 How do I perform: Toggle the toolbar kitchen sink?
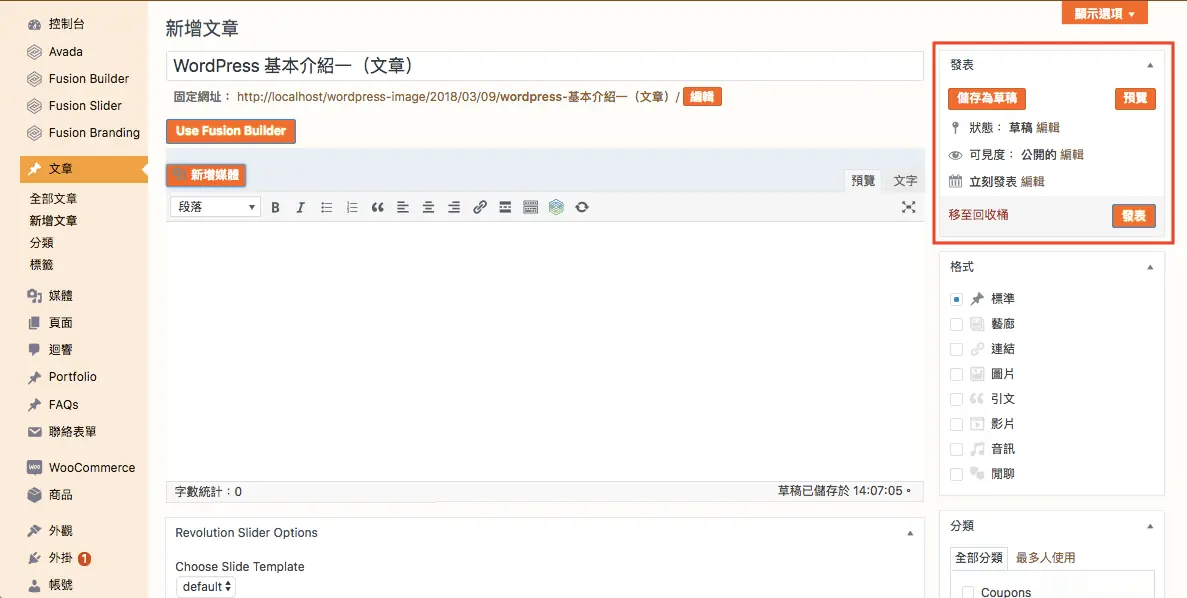tap(531, 207)
